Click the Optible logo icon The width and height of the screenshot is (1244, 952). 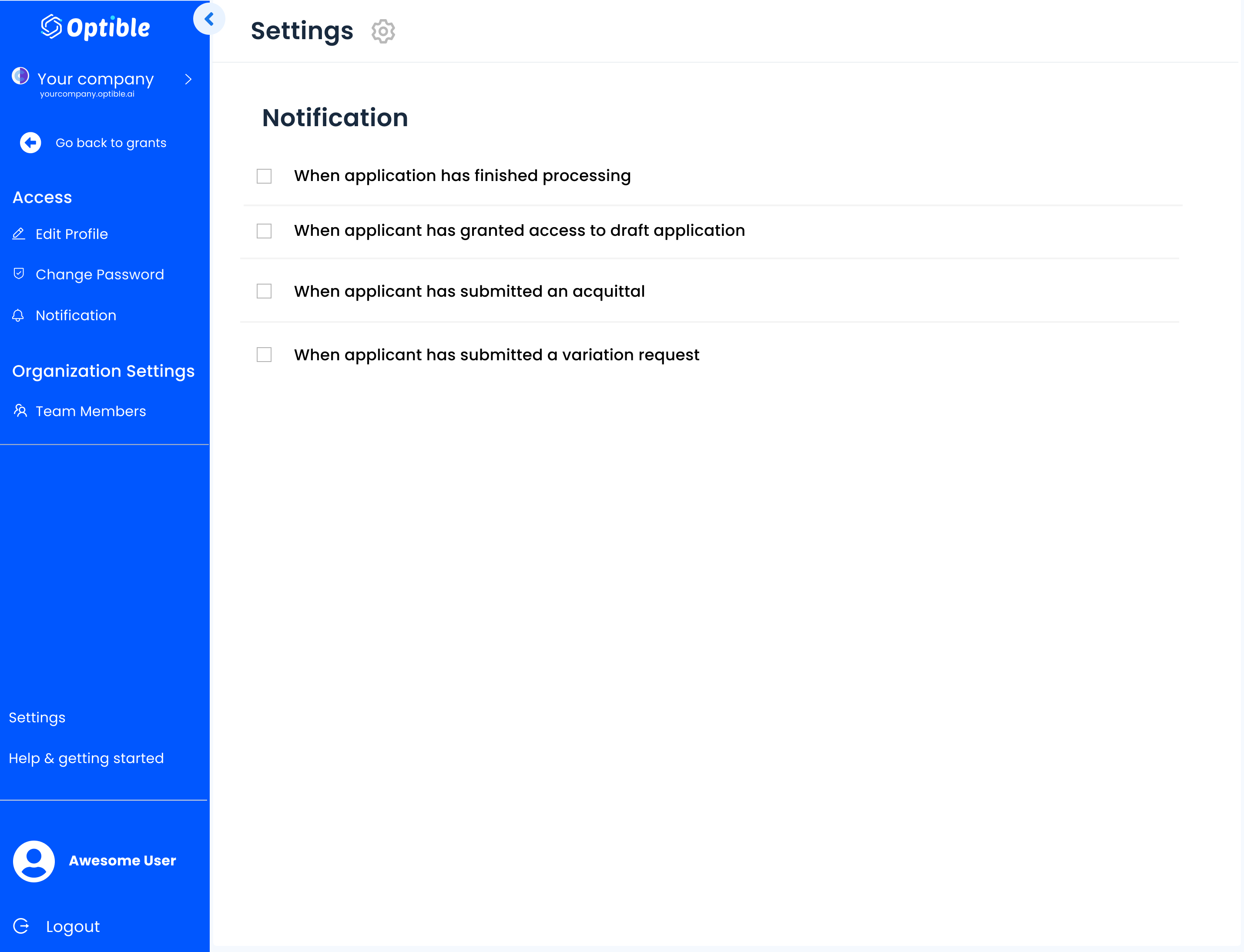point(52,27)
